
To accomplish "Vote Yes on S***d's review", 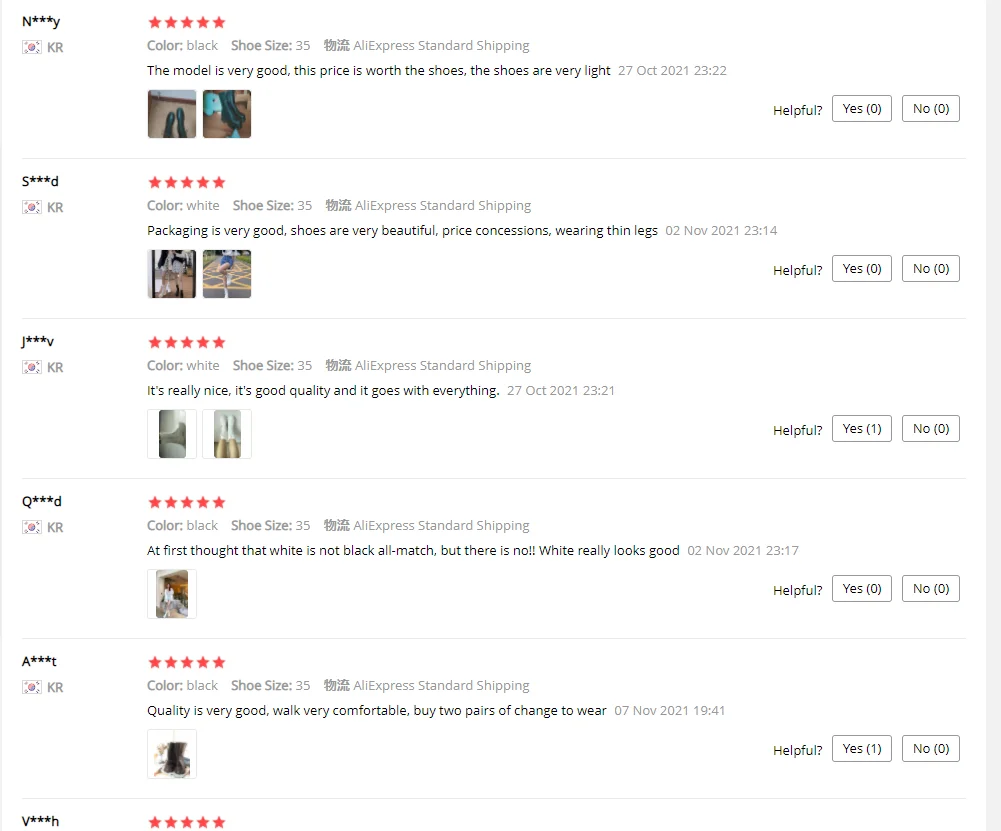I will click(x=862, y=269).
